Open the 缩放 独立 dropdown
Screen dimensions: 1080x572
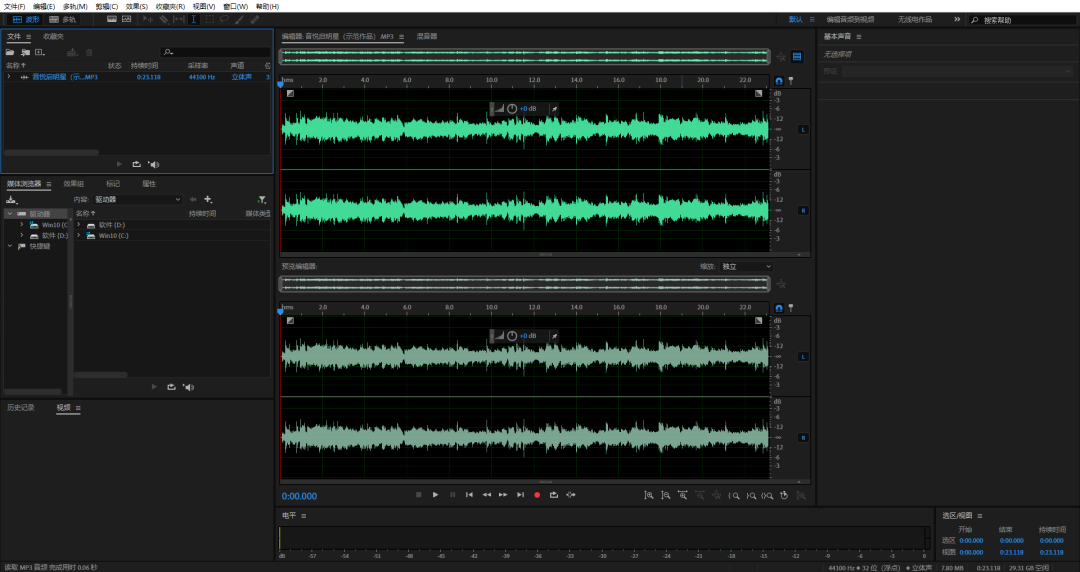tap(746, 267)
